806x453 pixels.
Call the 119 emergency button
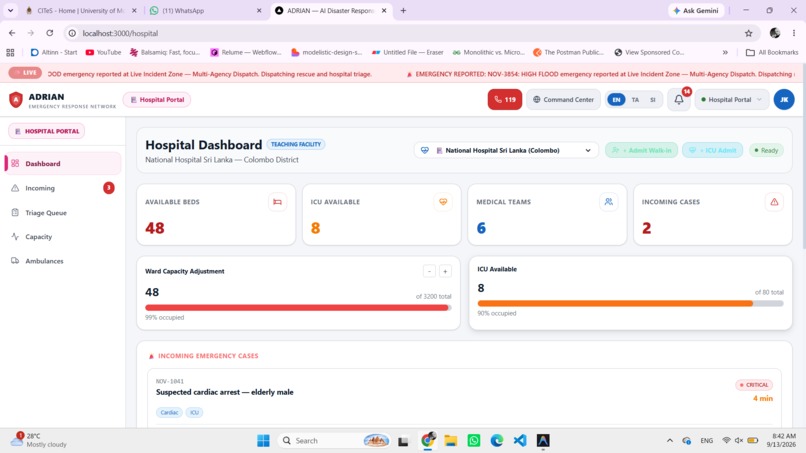505,100
